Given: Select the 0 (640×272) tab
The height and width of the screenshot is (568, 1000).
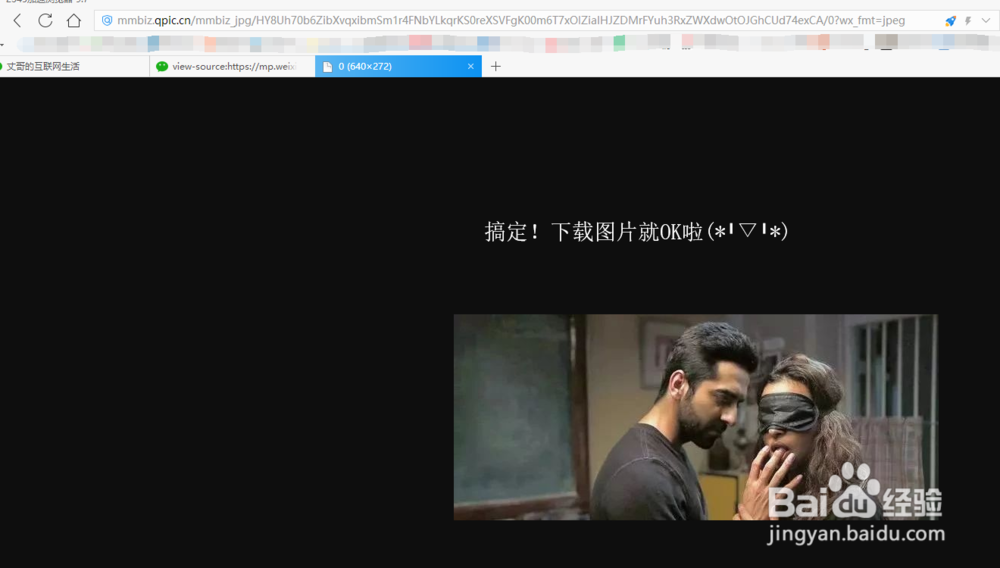Looking at the screenshot, I should (398, 66).
